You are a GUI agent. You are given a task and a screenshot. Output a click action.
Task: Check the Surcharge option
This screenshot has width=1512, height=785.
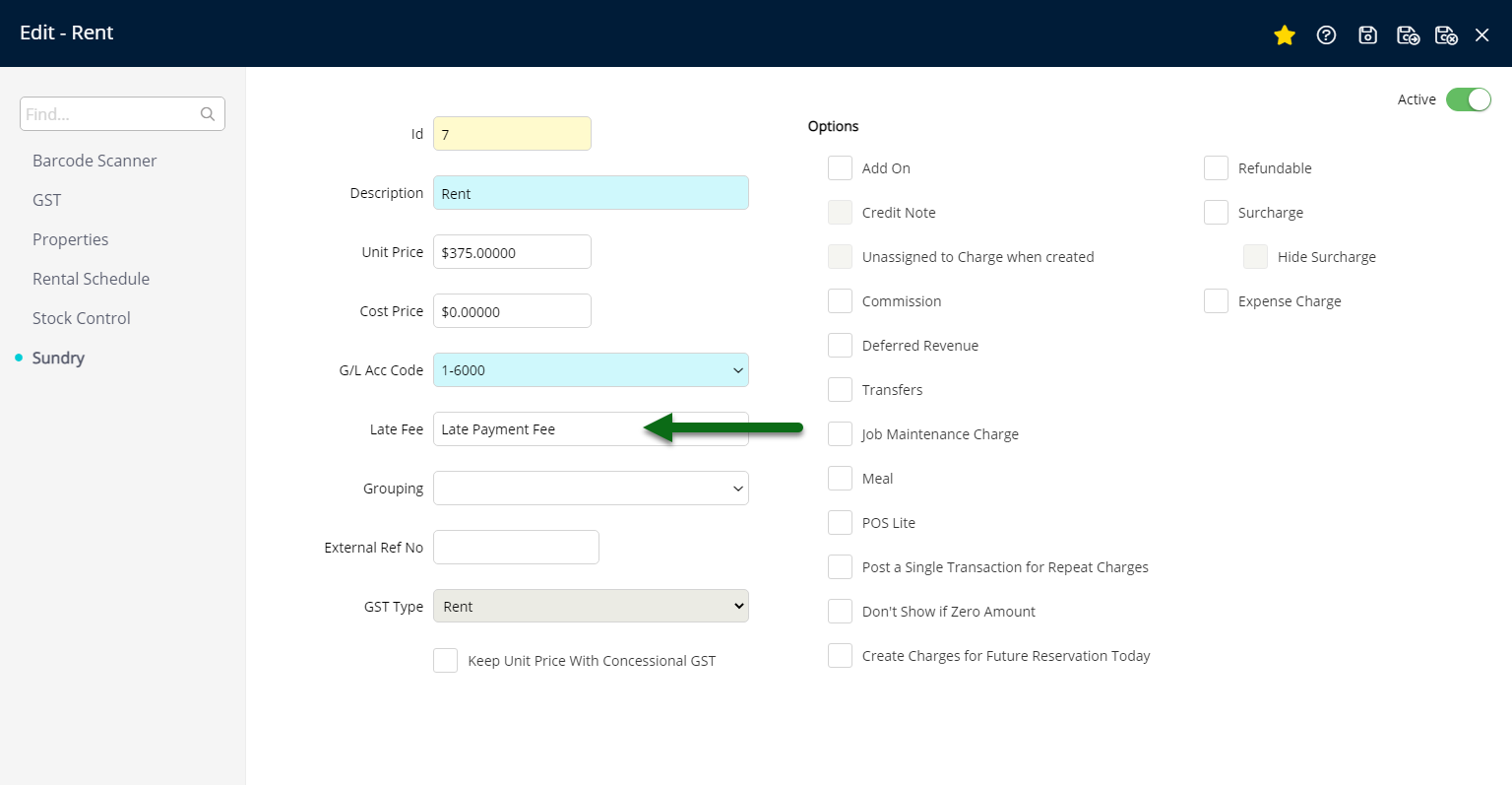pos(1216,213)
